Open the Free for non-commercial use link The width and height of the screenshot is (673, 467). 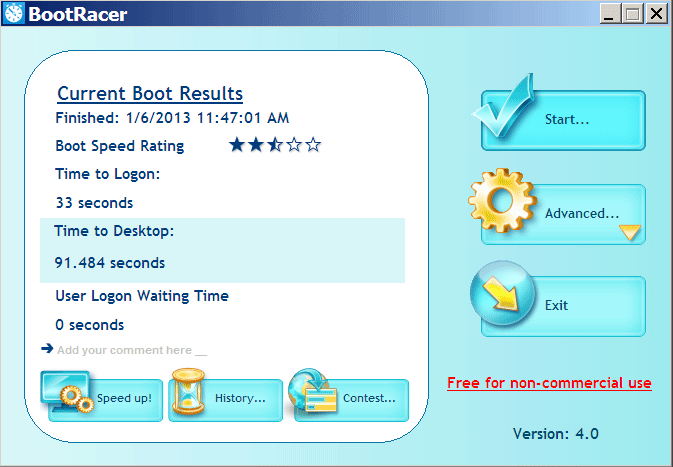click(549, 382)
